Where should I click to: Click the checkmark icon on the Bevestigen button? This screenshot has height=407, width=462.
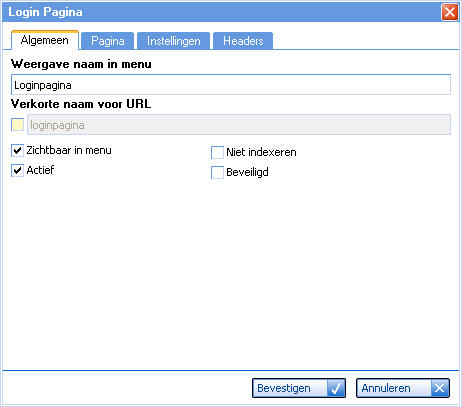336,388
